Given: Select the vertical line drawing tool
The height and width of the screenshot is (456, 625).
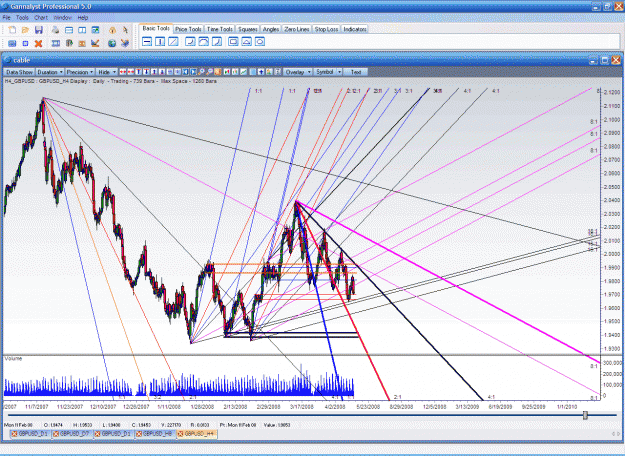Looking at the screenshot, I should (160, 41).
